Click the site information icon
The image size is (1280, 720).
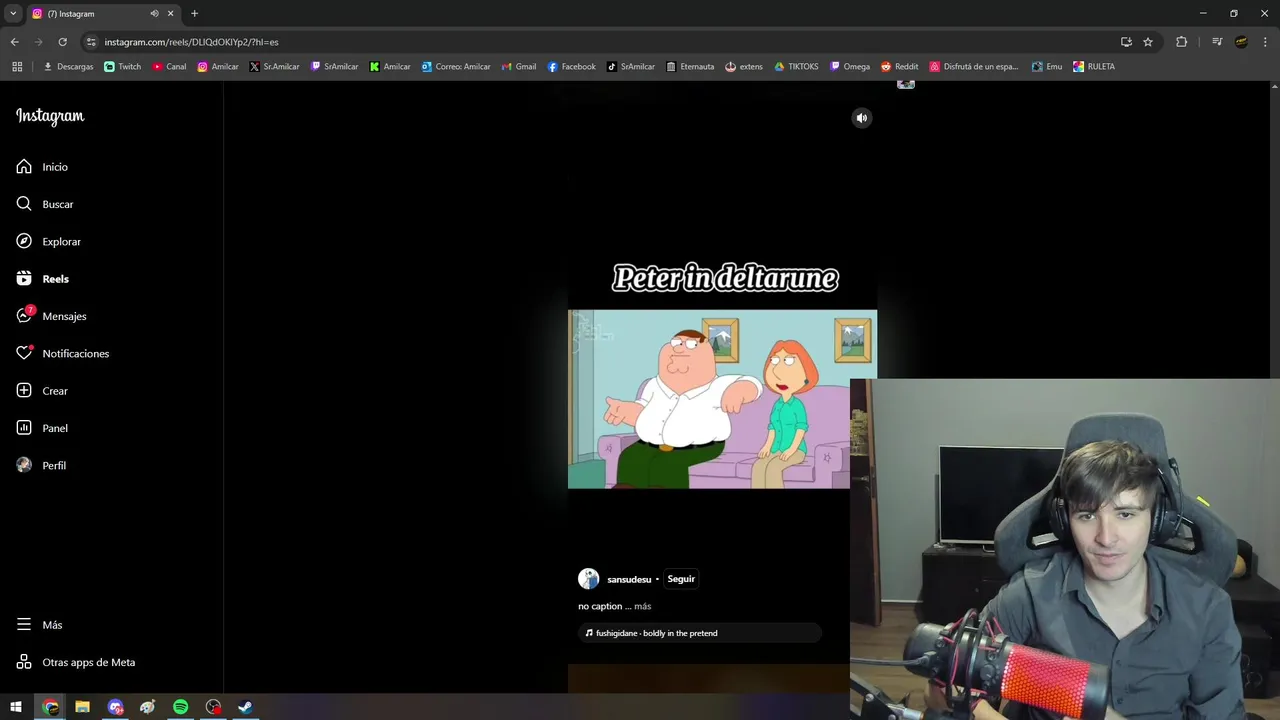click(91, 42)
